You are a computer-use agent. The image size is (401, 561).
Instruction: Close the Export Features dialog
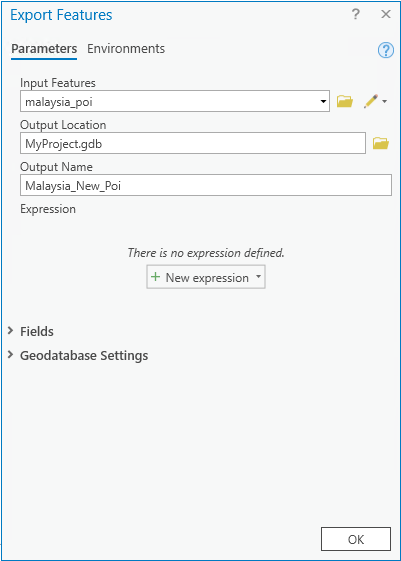pyautogui.click(x=386, y=14)
